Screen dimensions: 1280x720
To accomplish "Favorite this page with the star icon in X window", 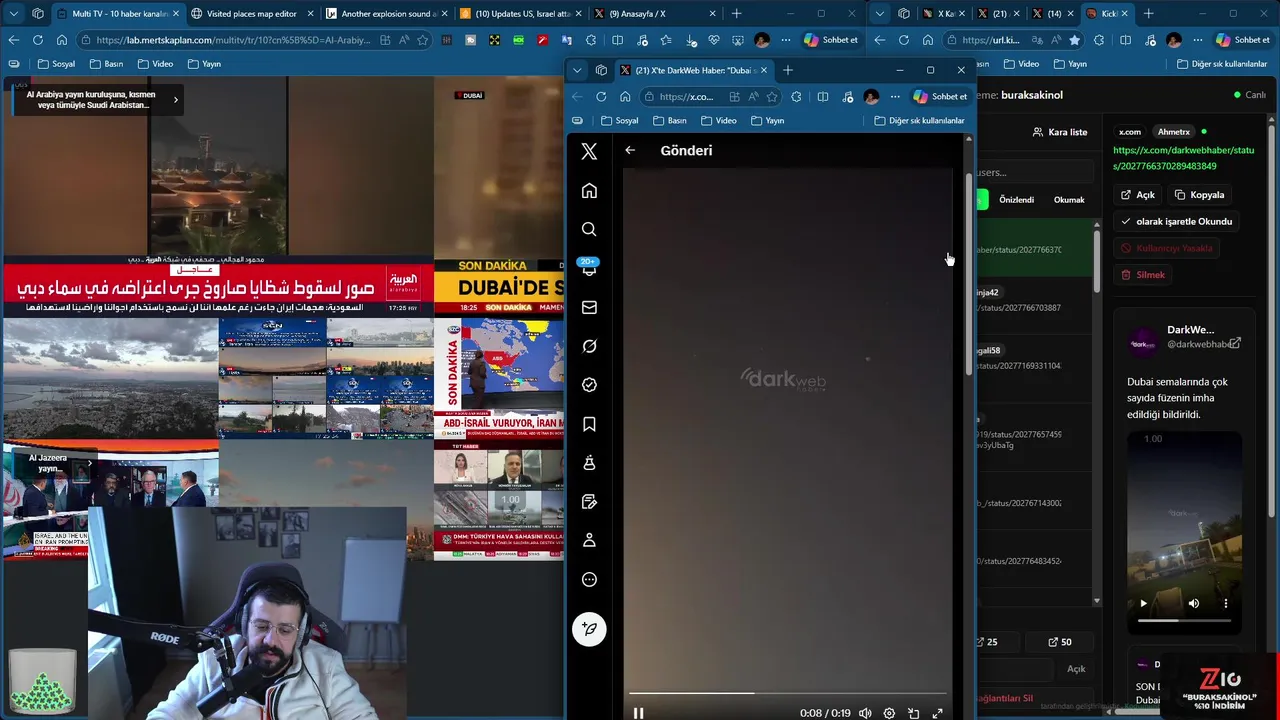I will (x=771, y=97).
